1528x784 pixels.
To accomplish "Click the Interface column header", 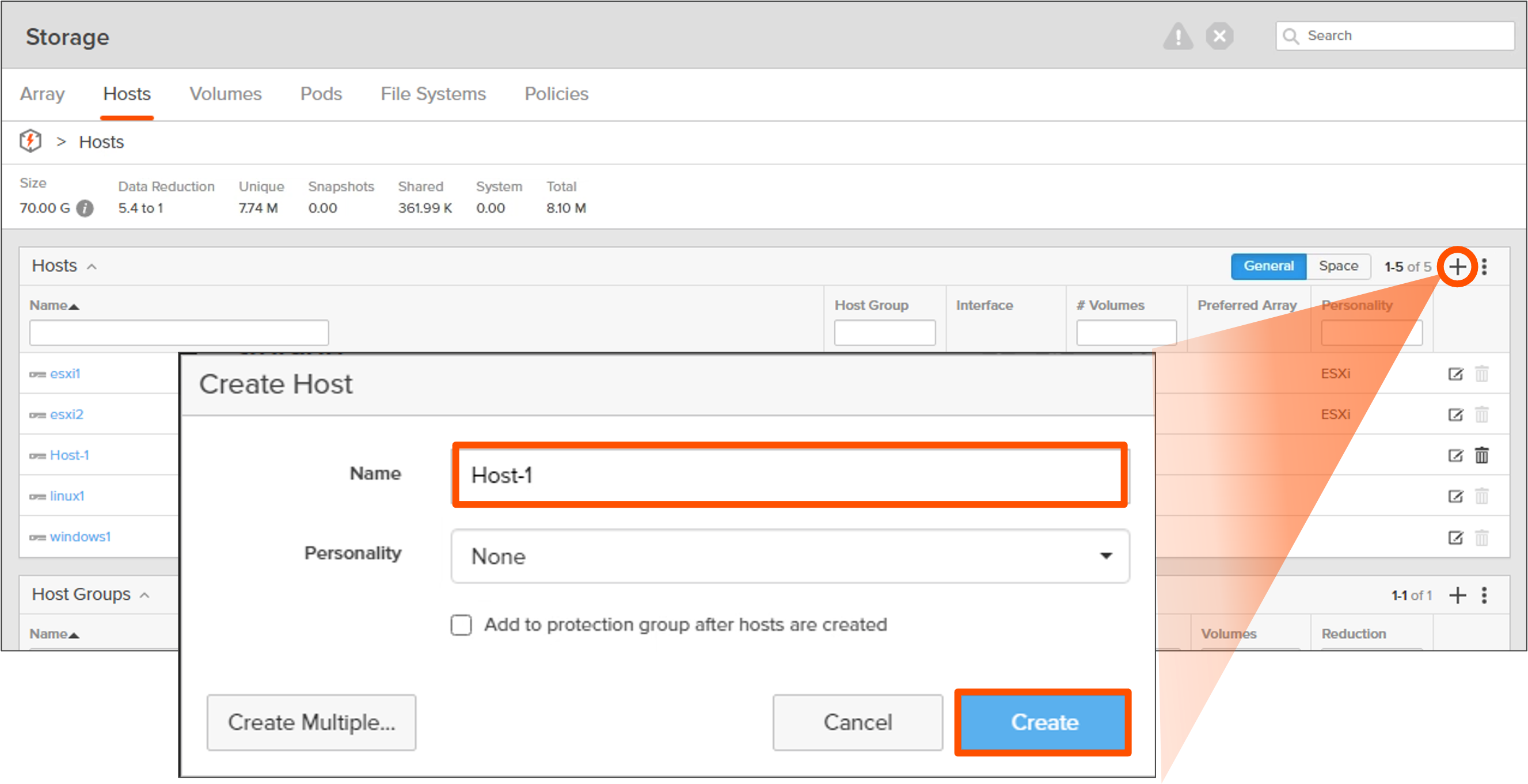I will click(x=984, y=306).
